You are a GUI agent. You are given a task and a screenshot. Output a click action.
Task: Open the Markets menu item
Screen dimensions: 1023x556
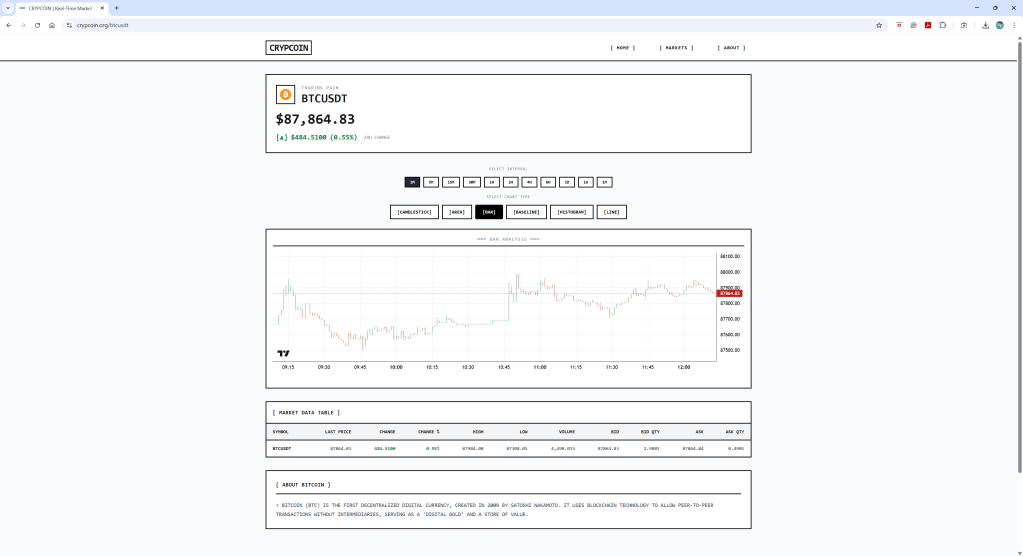(675, 48)
